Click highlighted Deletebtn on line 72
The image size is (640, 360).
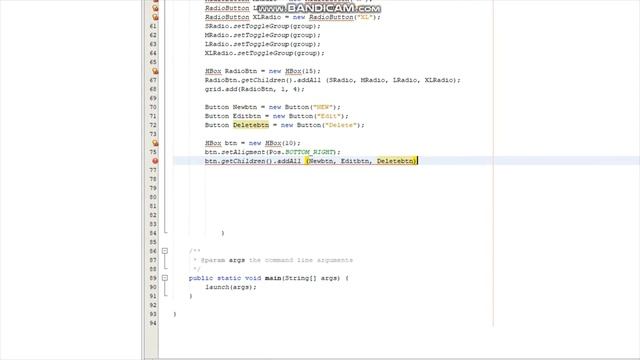(251, 125)
